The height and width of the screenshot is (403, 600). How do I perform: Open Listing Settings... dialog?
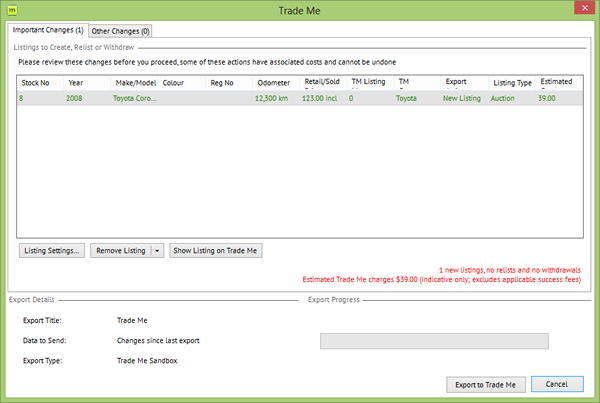point(52,251)
